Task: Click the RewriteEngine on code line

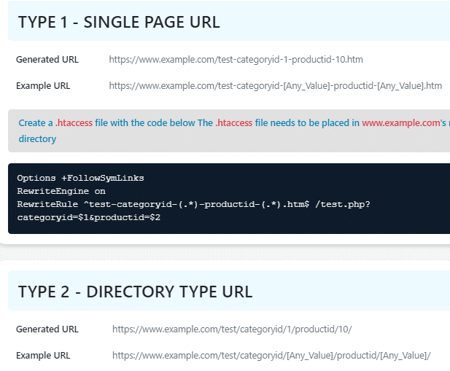Action: (61, 191)
